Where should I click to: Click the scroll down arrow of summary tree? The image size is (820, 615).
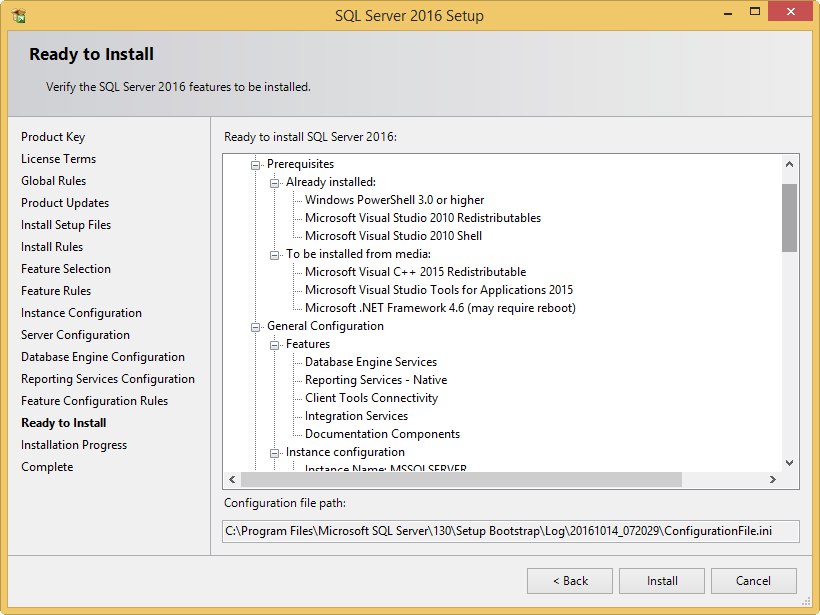pyautogui.click(x=789, y=462)
